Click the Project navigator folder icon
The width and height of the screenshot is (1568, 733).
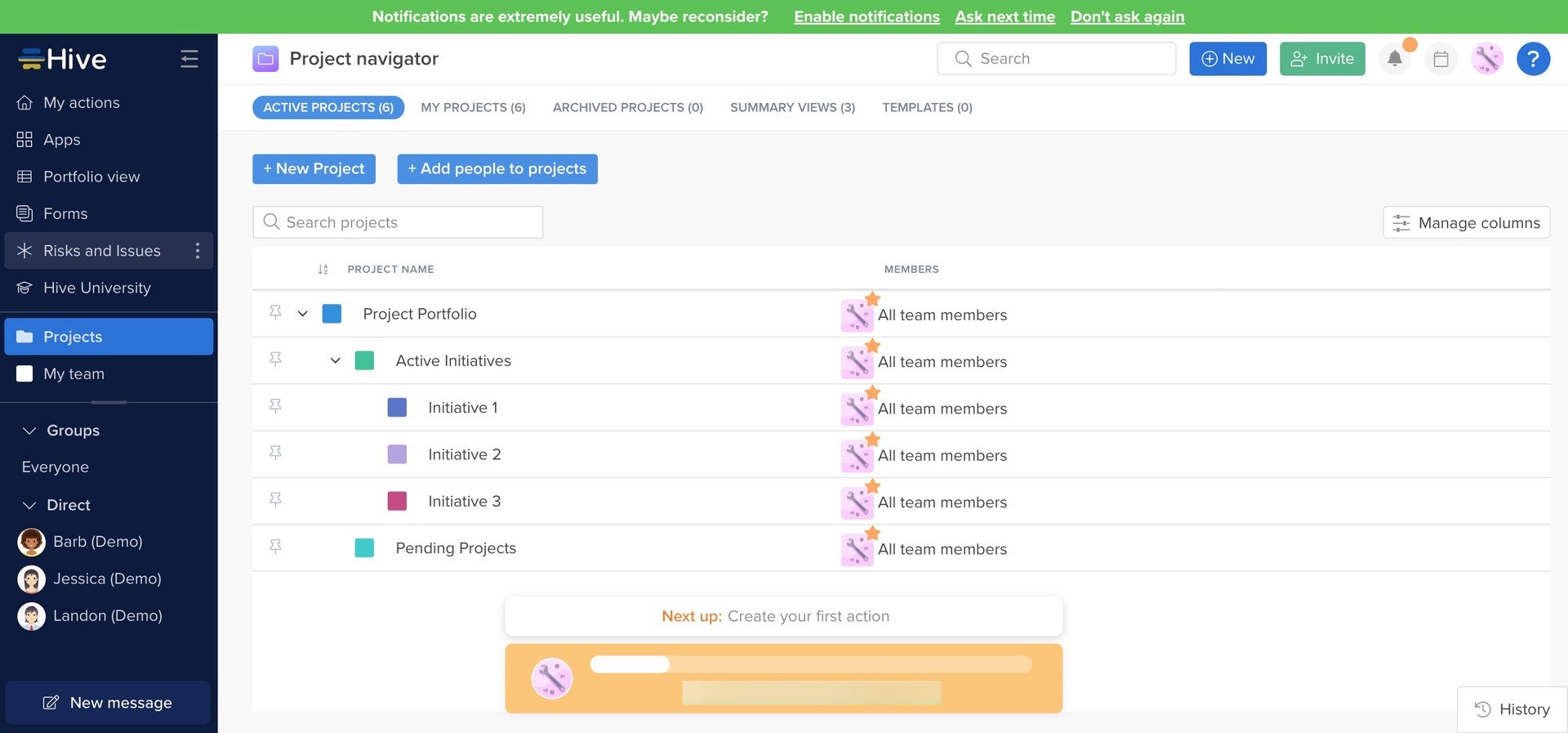265,59
